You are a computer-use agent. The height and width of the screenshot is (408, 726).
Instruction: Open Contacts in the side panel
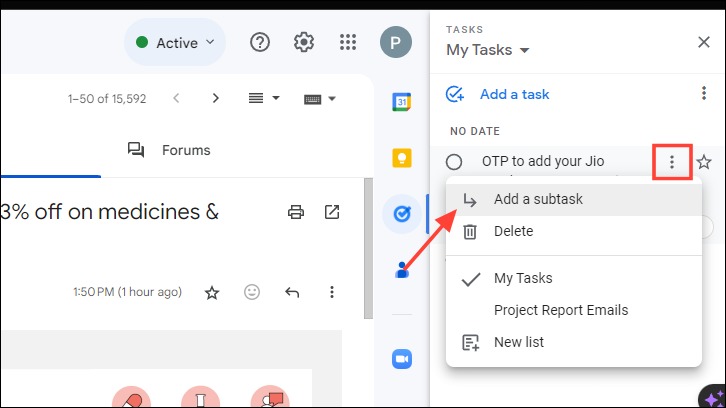point(402,270)
